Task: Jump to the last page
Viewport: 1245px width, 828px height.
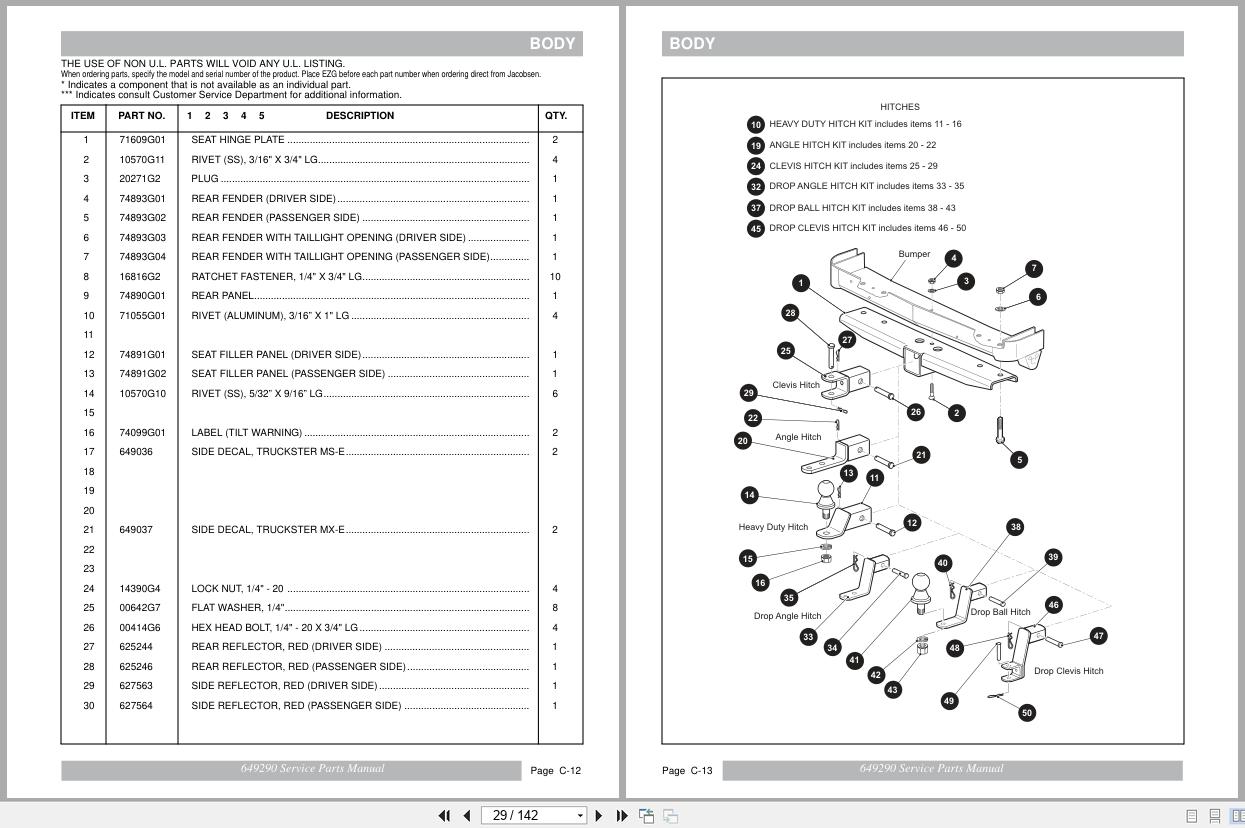Action: point(621,816)
